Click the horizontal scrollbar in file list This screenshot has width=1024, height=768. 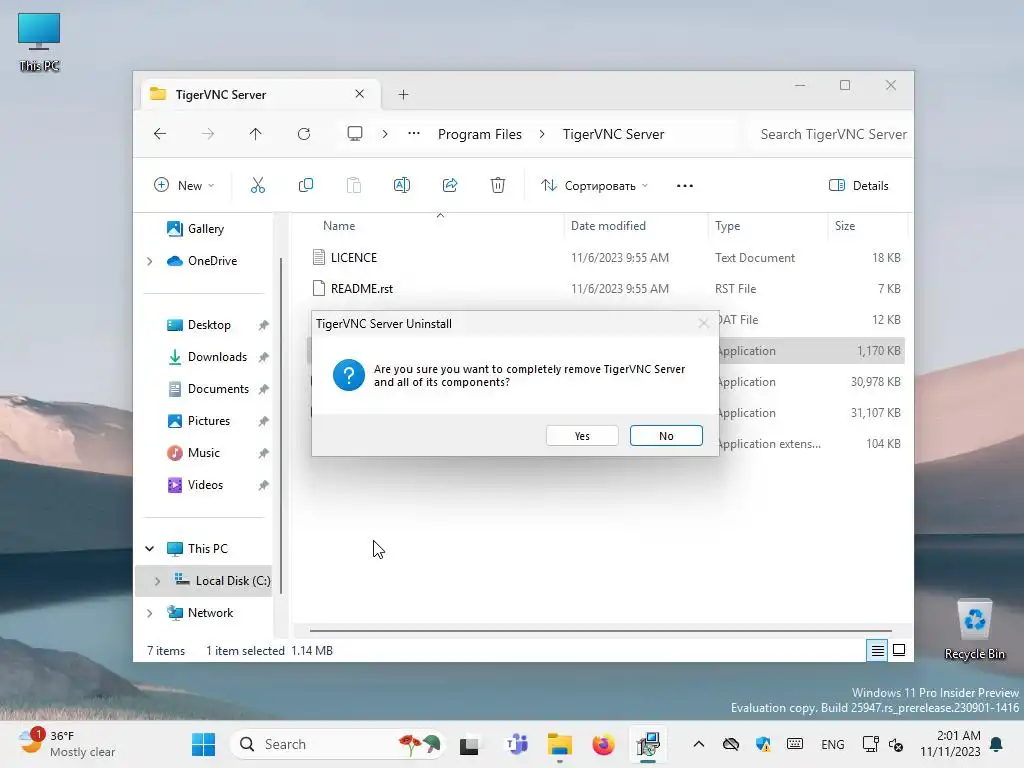click(601, 631)
